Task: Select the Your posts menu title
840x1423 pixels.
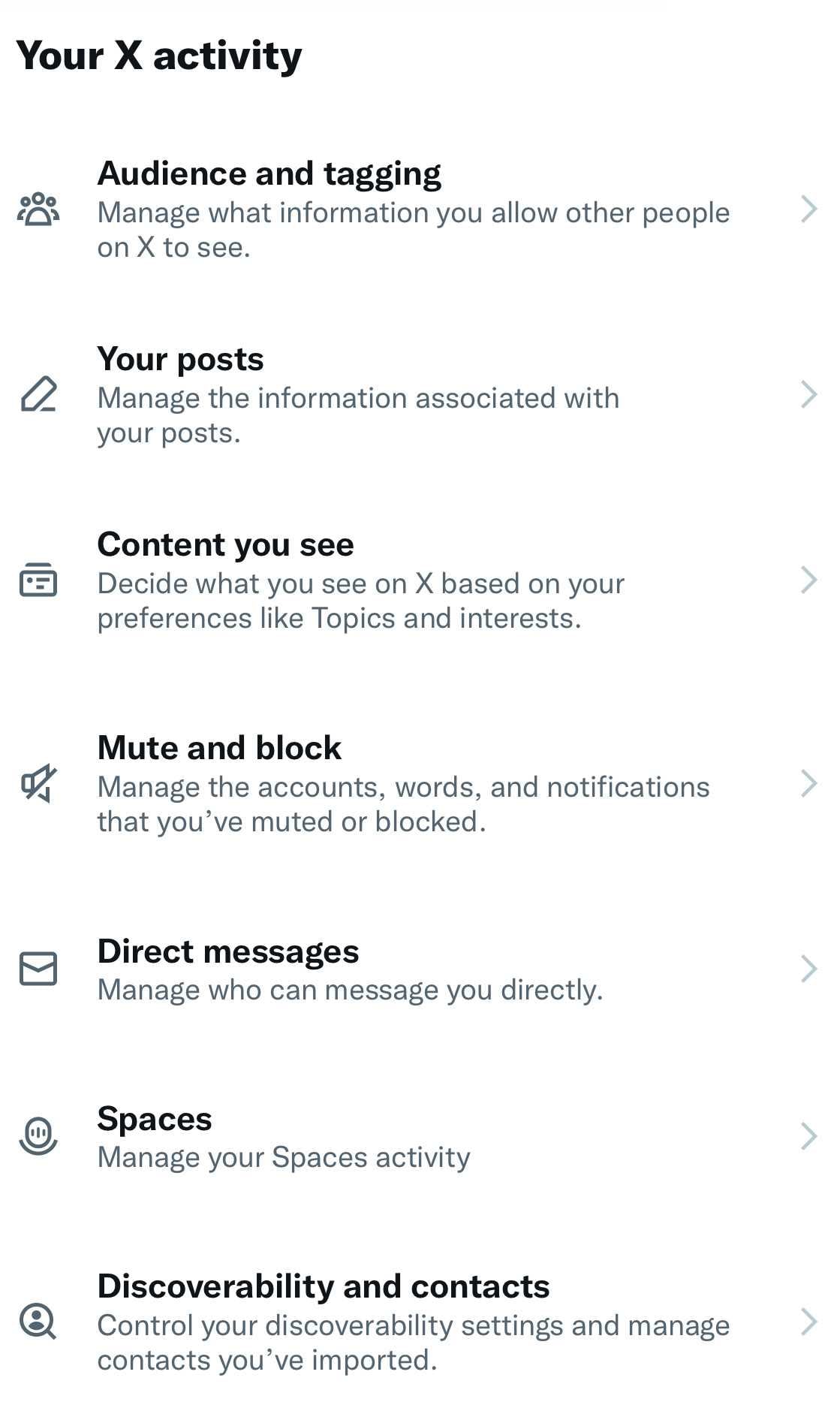Action: coord(180,359)
